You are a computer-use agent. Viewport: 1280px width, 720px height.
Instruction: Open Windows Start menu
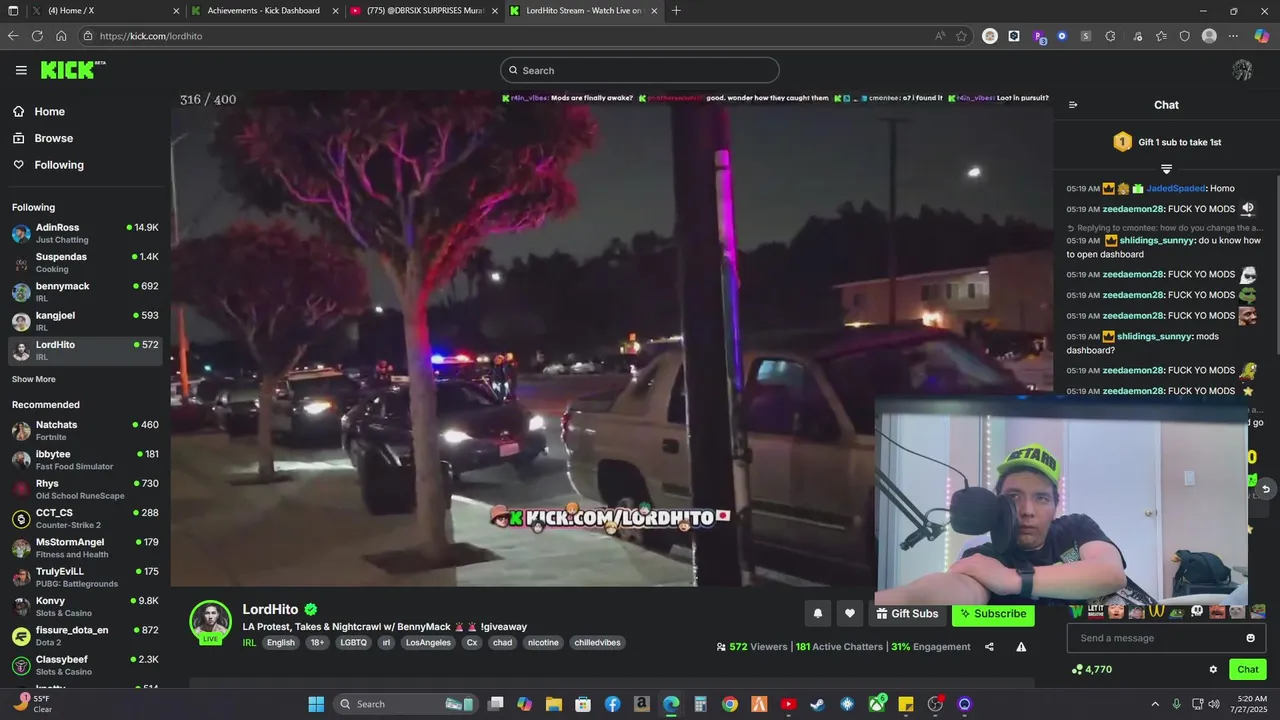(316, 704)
